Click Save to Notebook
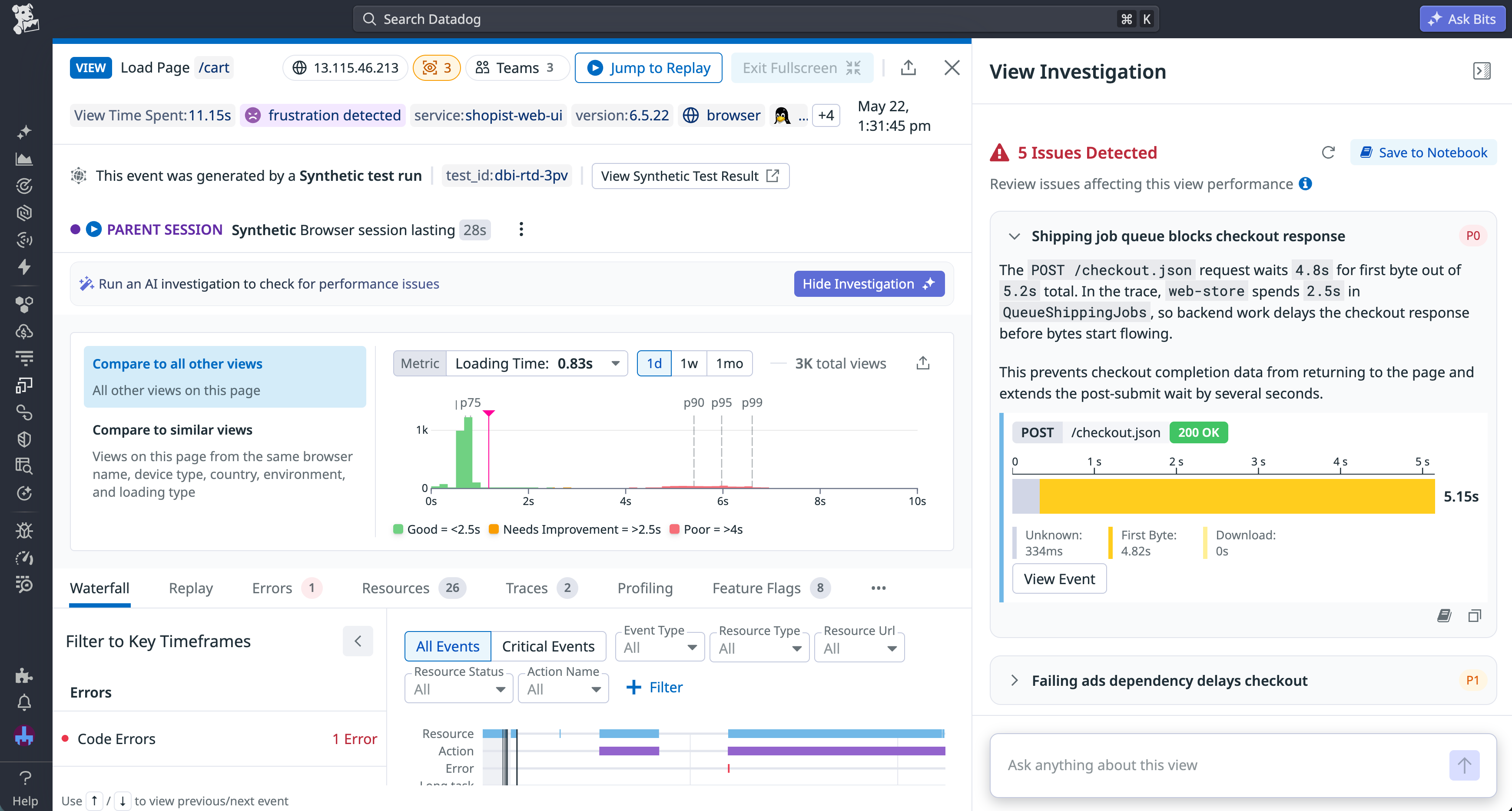 pyautogui.click(x=1423, y=153)
